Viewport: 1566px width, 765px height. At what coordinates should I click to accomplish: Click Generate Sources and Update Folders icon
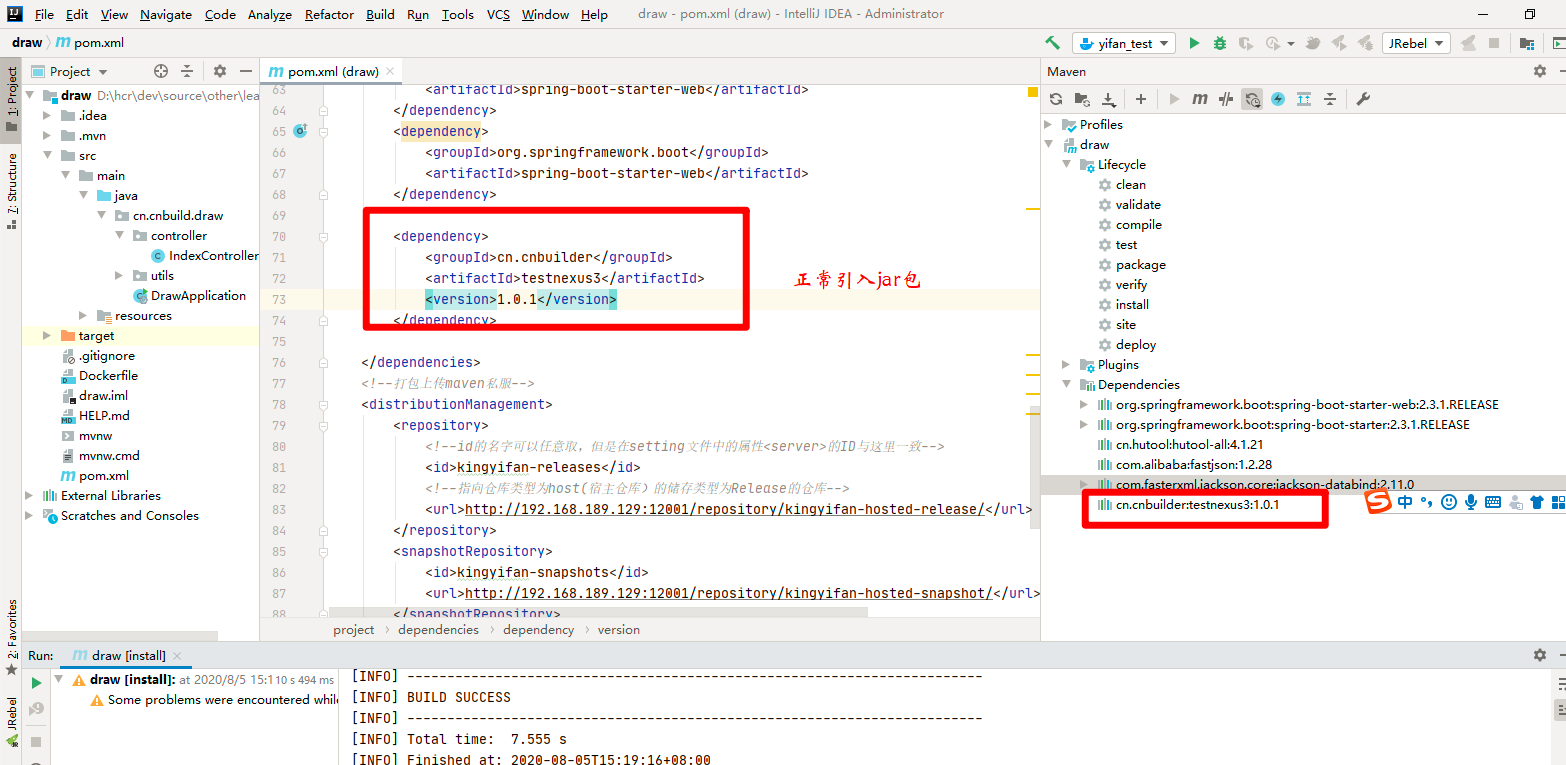pos(1082,99)
